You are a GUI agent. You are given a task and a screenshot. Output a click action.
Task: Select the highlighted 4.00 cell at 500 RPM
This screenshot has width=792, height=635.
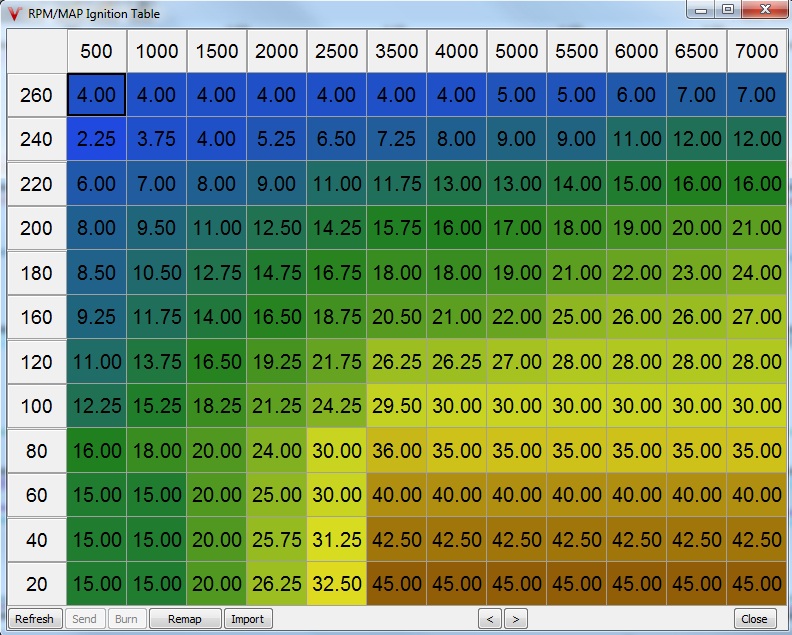96,96
